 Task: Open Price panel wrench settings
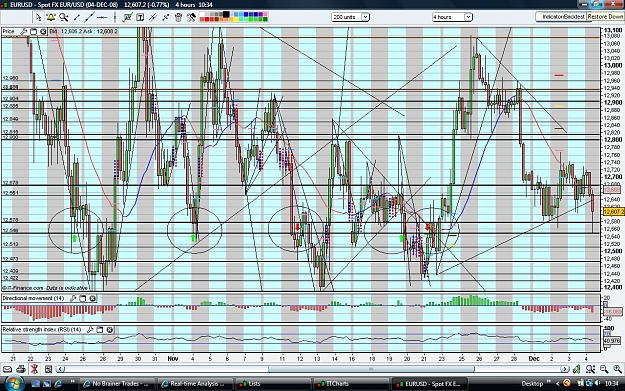[24, 31]
